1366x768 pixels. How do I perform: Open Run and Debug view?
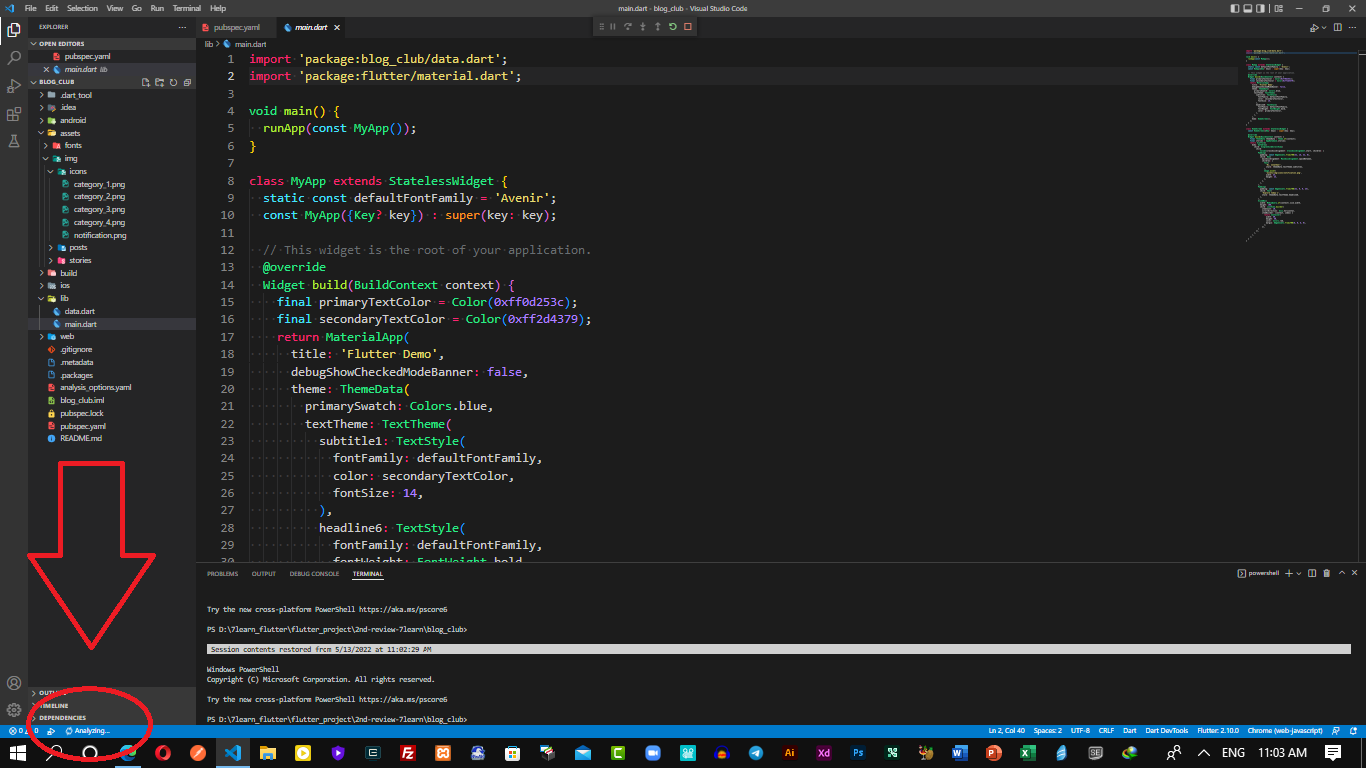(14, 86)
